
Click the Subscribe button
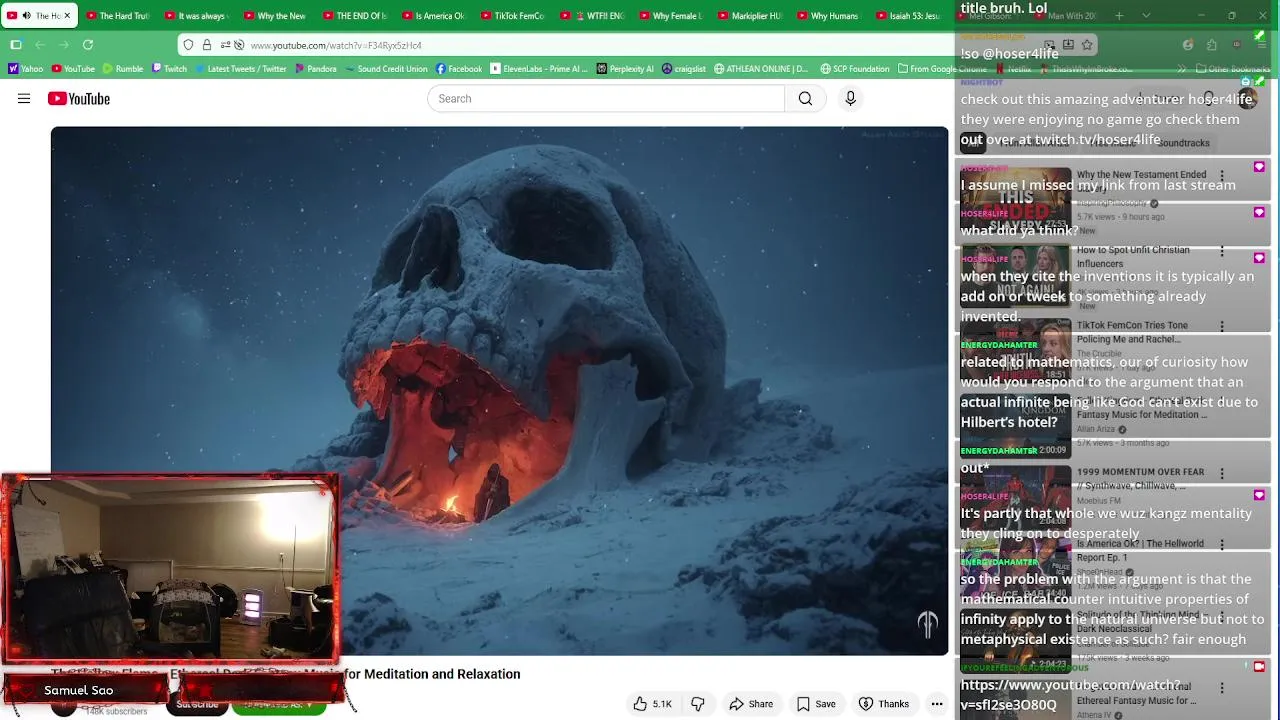click(197, 704)
